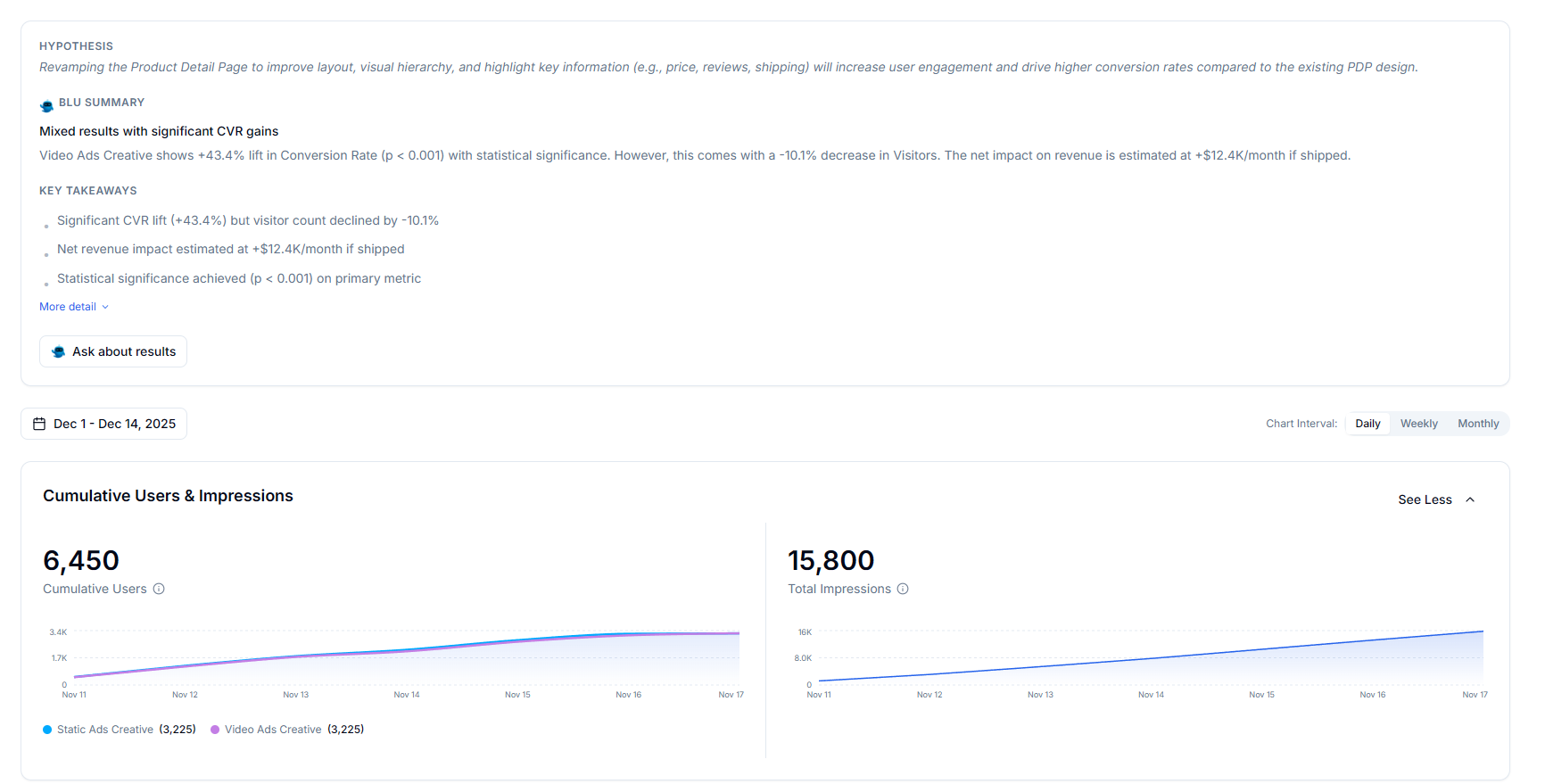Click the italic hypothesis description text
The image size is (1545, 784).
pos(728,67)
